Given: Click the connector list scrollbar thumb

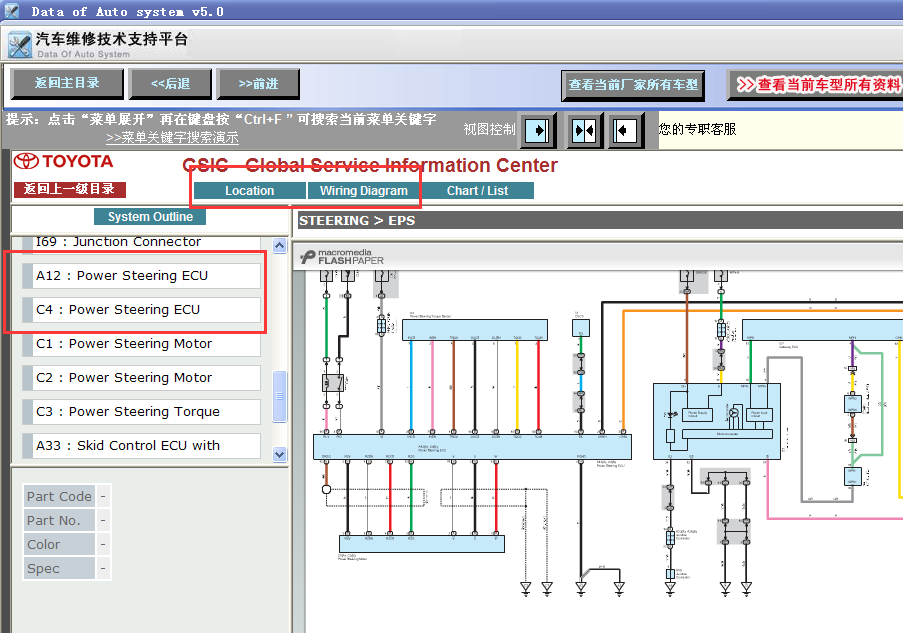Looking at the screenshot, I should click(x=279, y=396).
